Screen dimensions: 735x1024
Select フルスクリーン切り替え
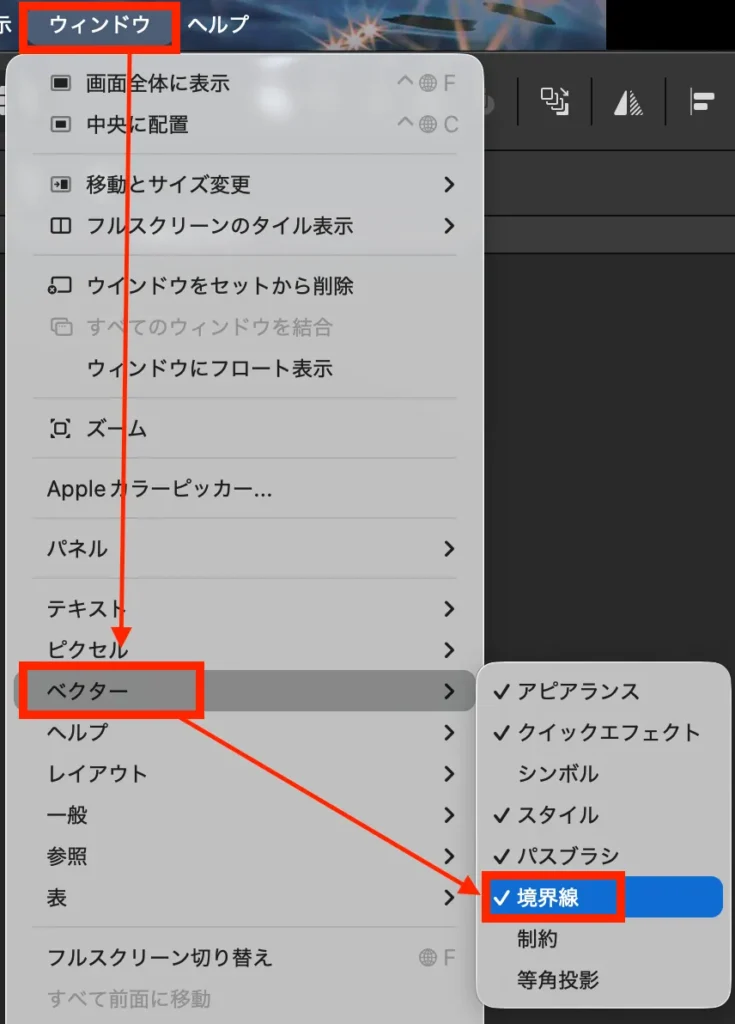tap(159, 957)
